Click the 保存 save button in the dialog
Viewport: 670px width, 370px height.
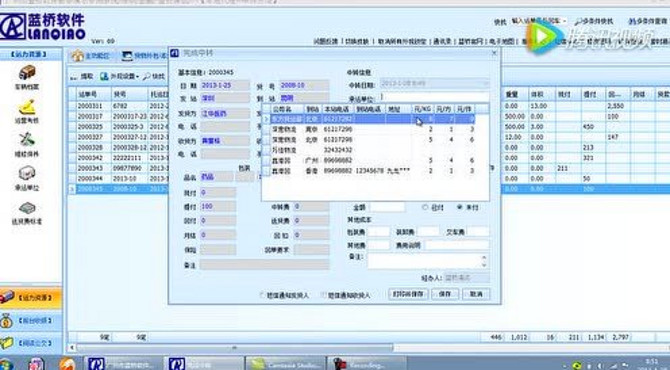coord(445,294)
